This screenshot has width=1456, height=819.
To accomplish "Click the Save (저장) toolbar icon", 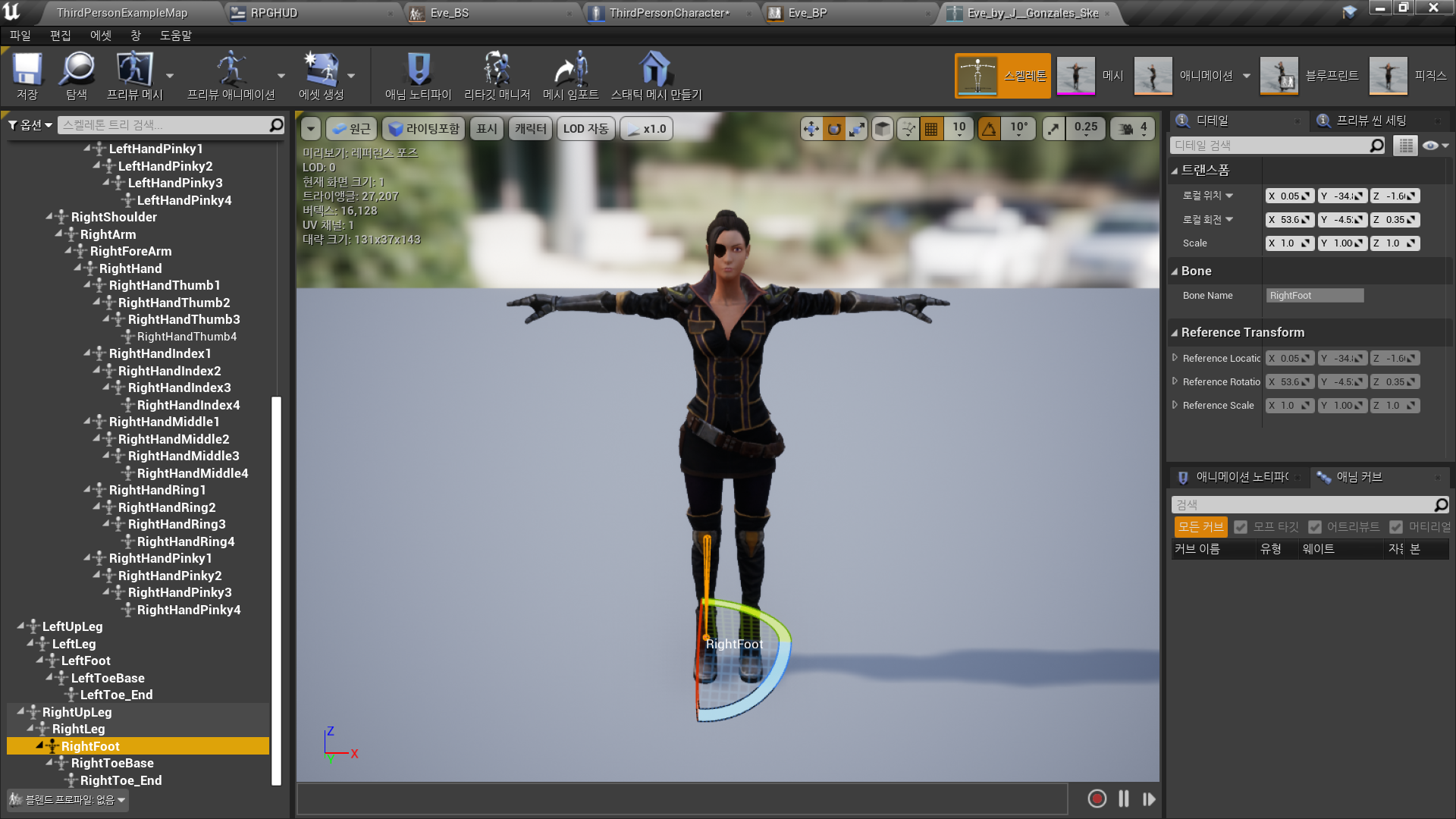I will [x=27, y=70].
